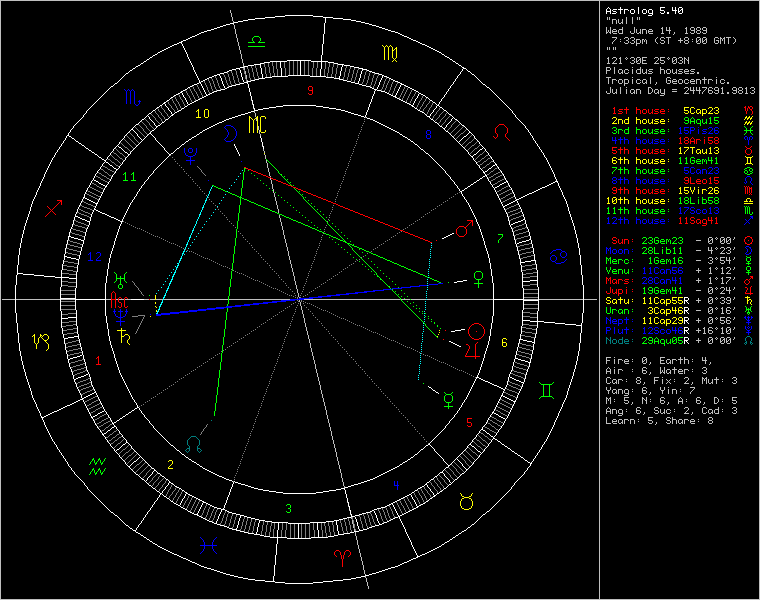
Task: Click the Mars planet glyph inside the wheel
Action: 464,231
